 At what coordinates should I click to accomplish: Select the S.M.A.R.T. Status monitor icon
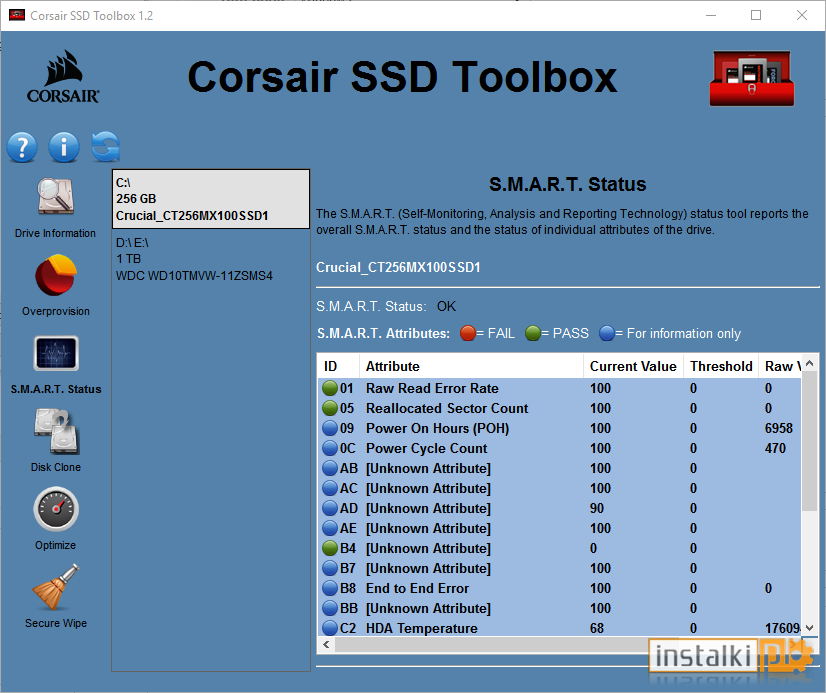tap(56, 353)
